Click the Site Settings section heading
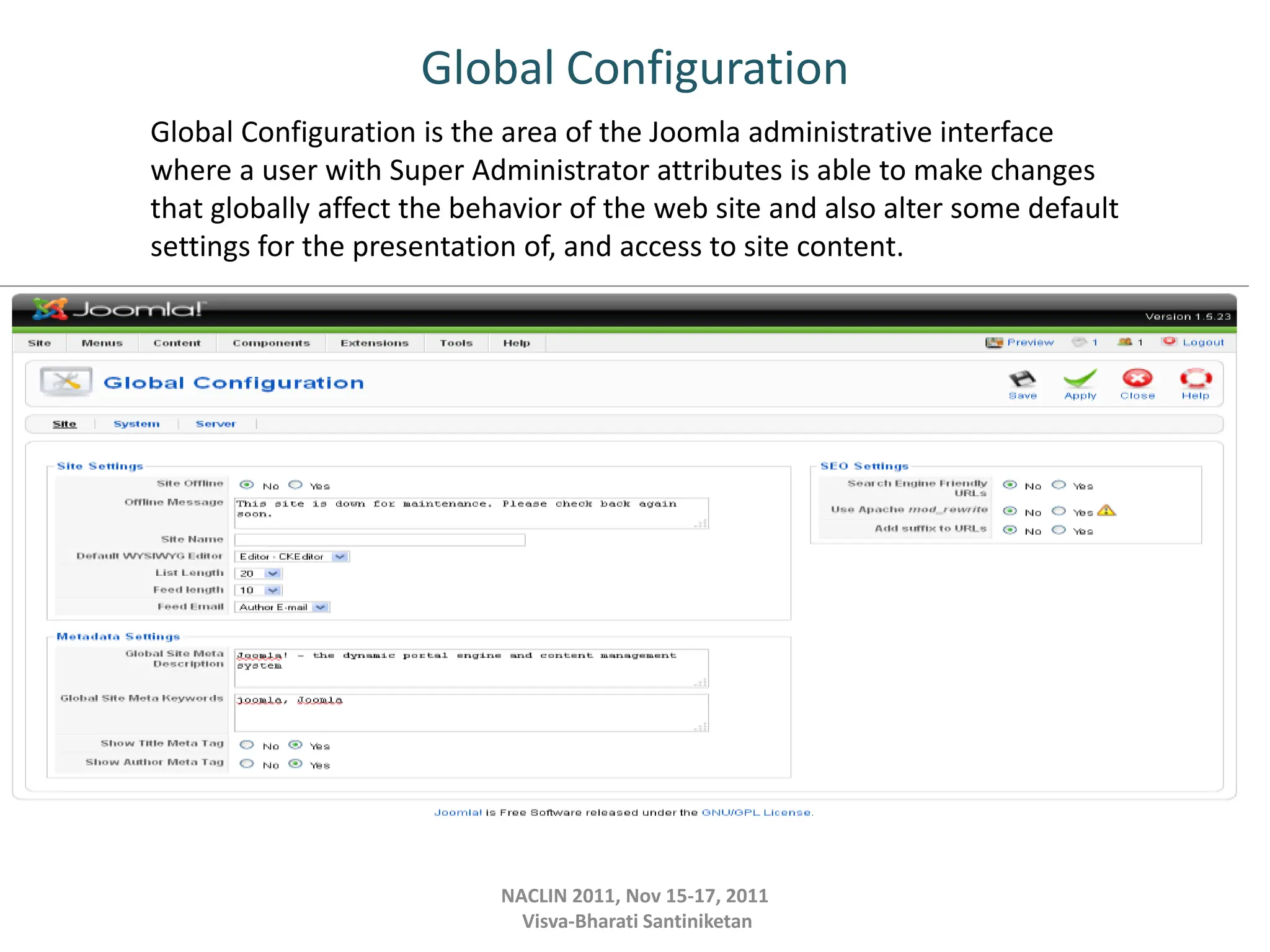The width and height of the screenshot is (1270, 952). pyautogui.click(x=100, y=466)
